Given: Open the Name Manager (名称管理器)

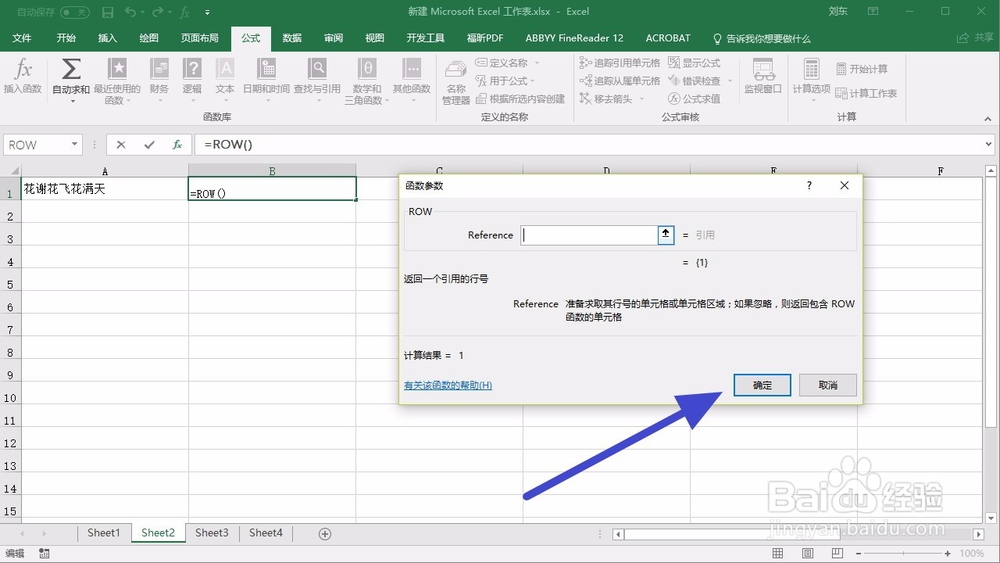Looking at the screenshot, I should click(456, 83).
